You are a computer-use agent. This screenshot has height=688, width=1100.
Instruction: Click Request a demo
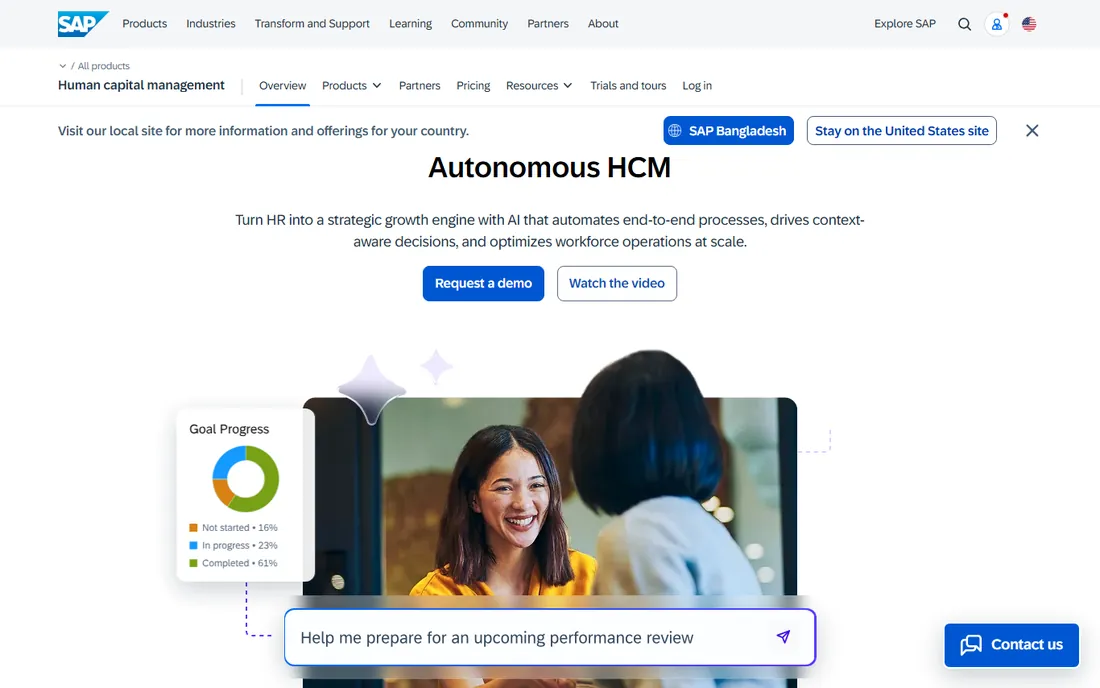[483, 283]
